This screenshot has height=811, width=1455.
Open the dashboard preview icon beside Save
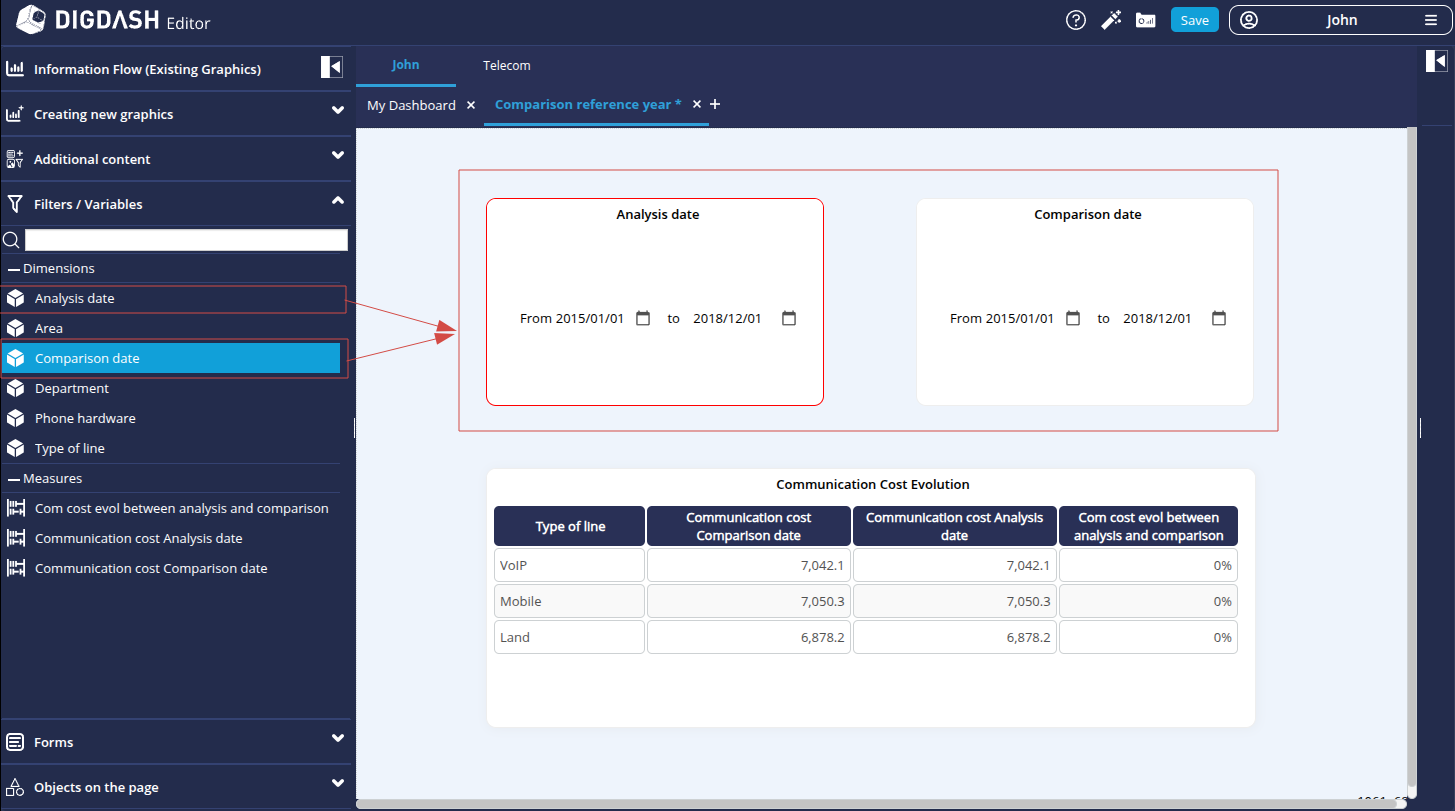1146,20
